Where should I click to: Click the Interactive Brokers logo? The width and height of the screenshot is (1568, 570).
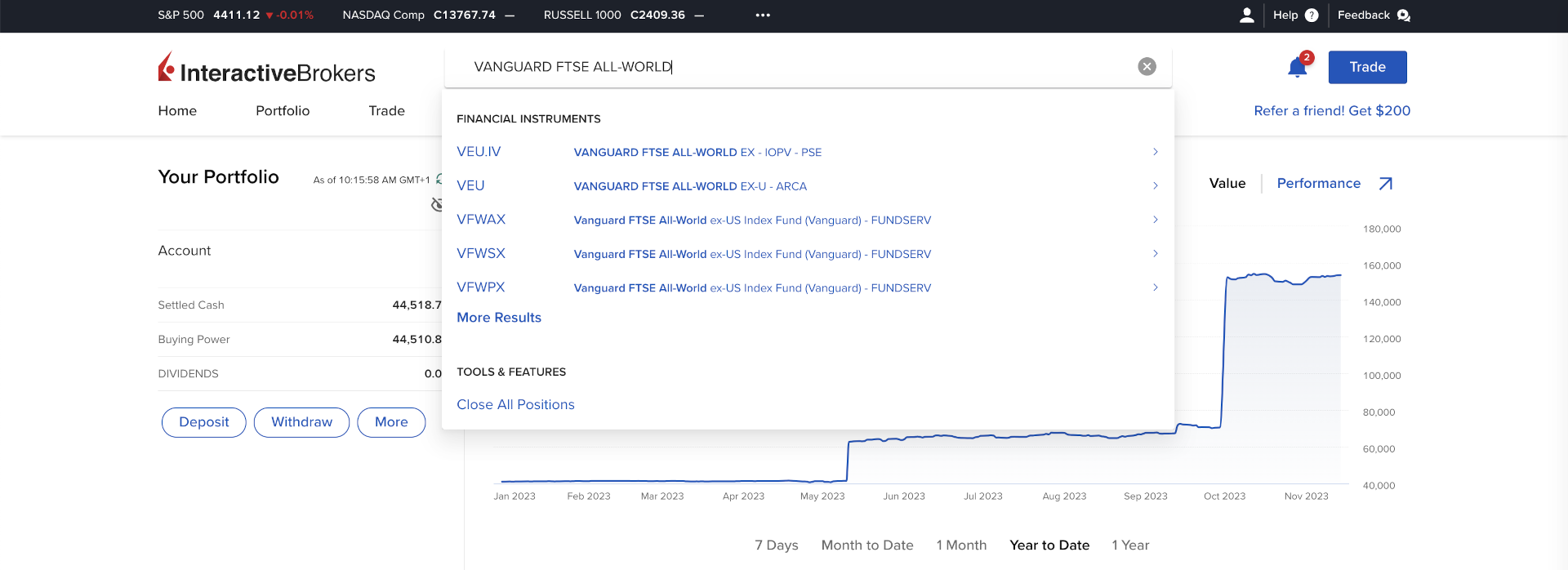pos(266,69)
